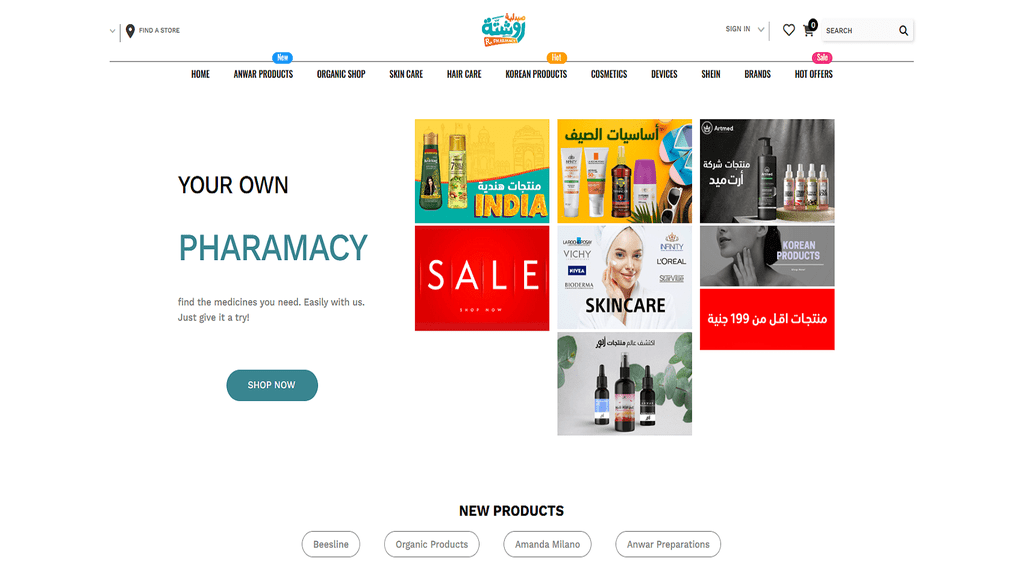Open the Skincare brands banner
Image resolution: width=1024 pixels, height=584 pixels.
[x=624, y=277]
